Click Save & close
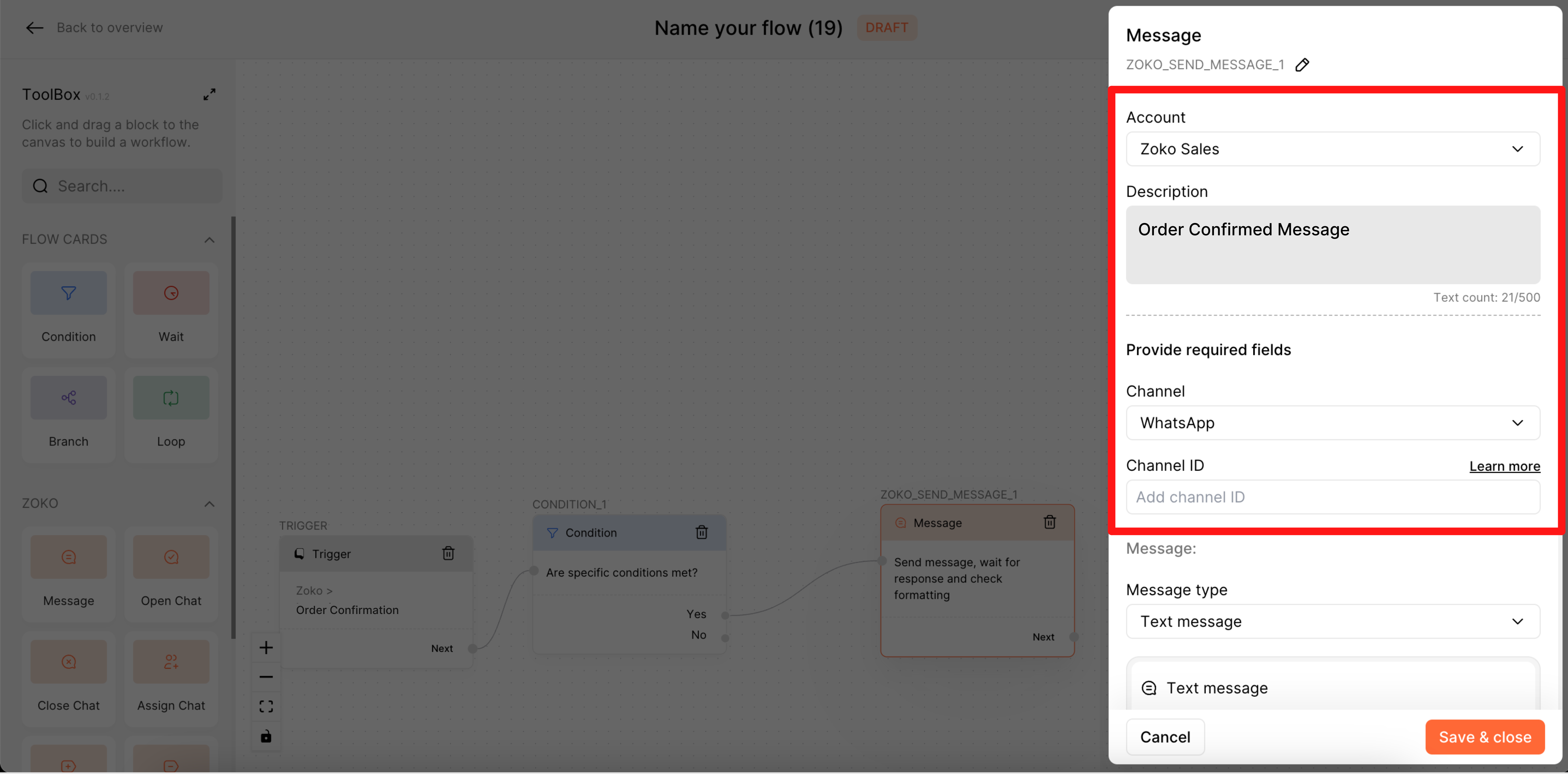The image size is (1568, 774). [x=1485, y=737]
